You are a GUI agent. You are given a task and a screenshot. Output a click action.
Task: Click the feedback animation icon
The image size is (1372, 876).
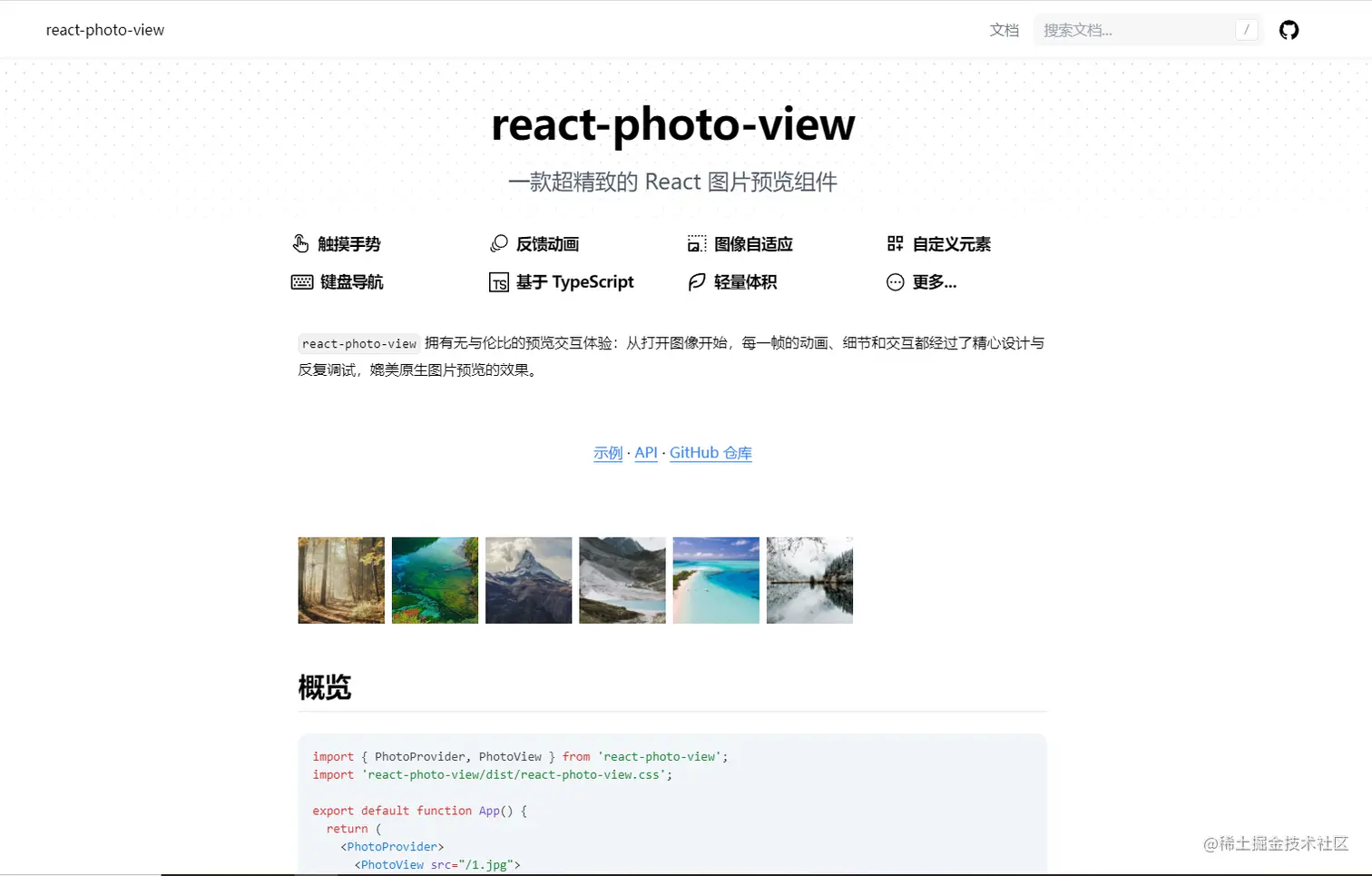(498, 243)
